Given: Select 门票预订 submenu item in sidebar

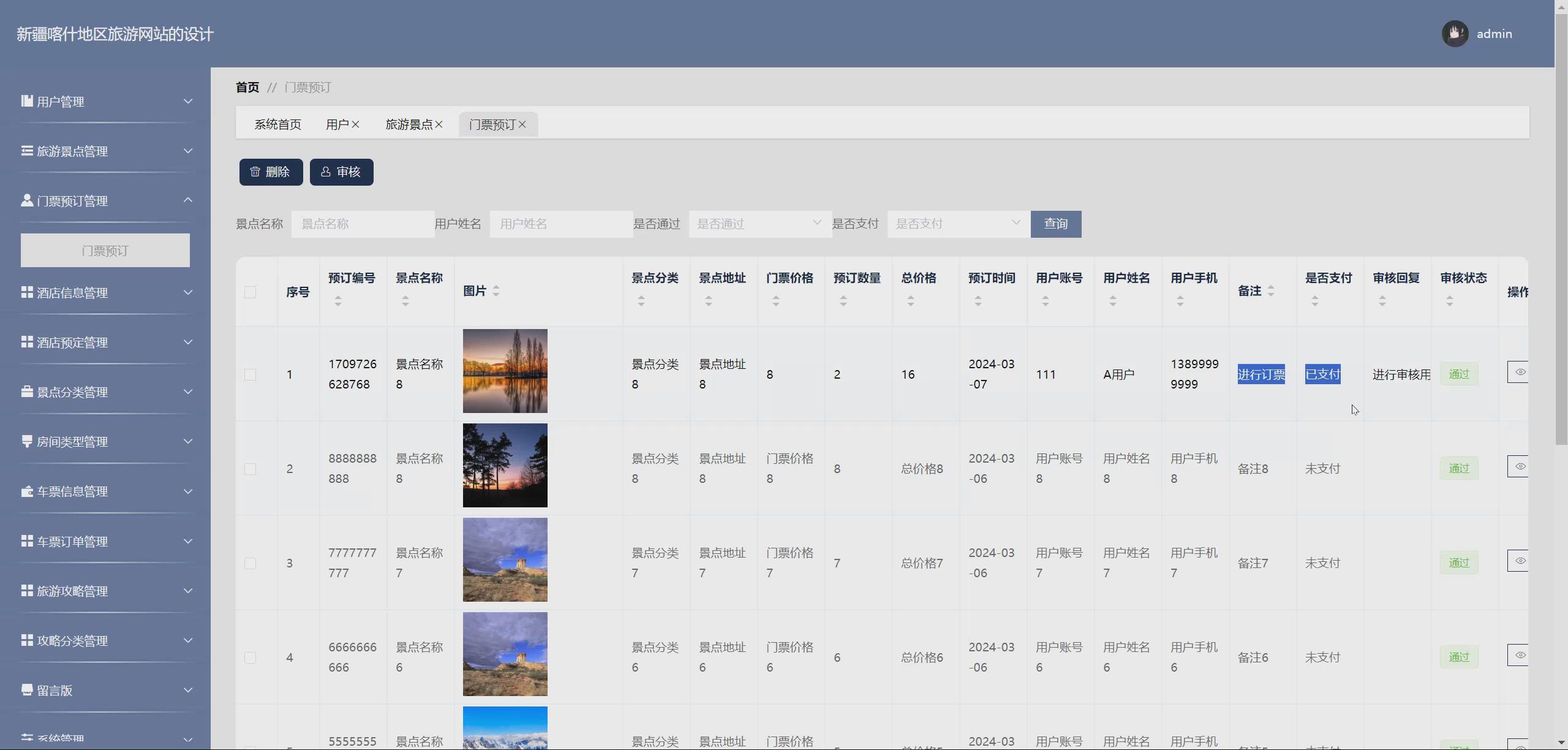Looking at the screenshot, I should coord(105,251).
